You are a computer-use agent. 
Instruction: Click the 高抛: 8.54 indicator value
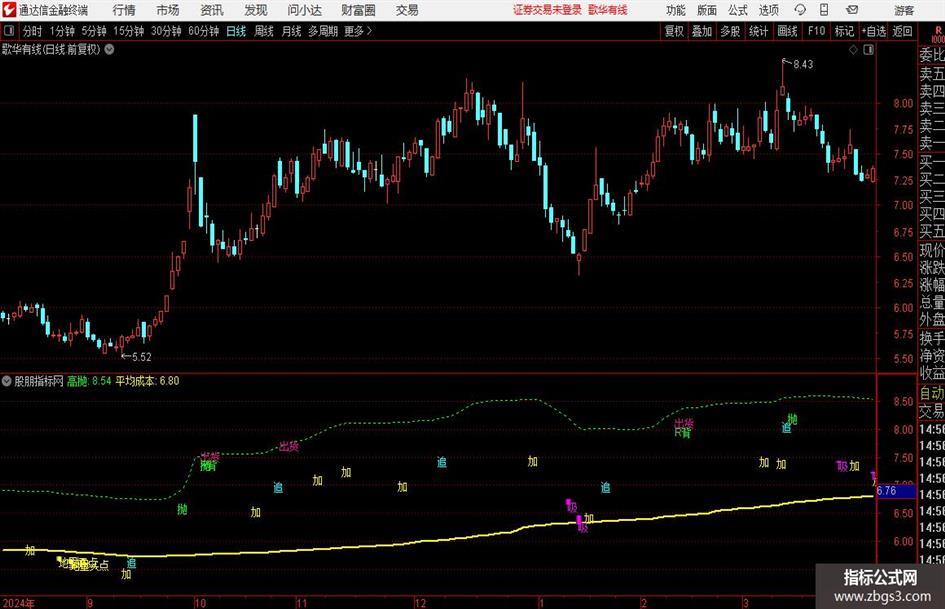(89, 380)
